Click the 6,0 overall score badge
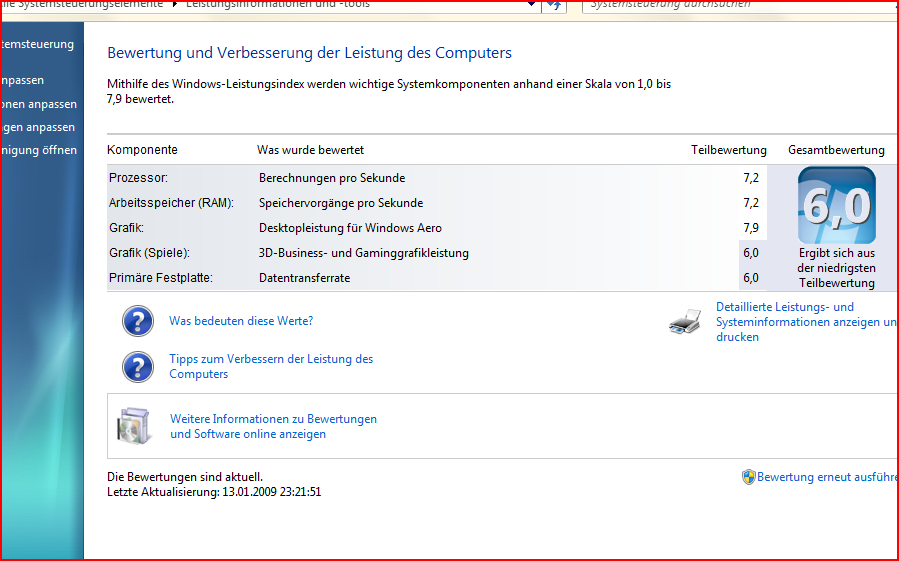The image size is (899, 561). point(837,205)
